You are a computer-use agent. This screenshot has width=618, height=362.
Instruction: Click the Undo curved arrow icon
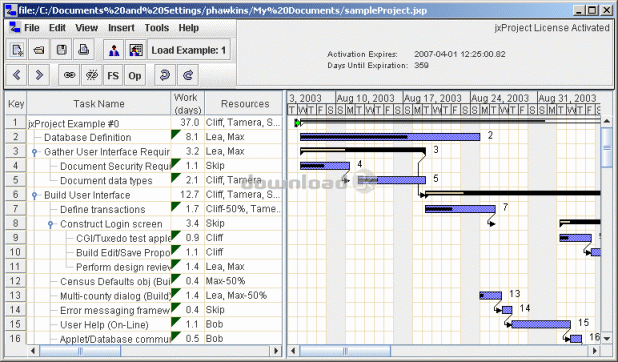coord(165,75)
